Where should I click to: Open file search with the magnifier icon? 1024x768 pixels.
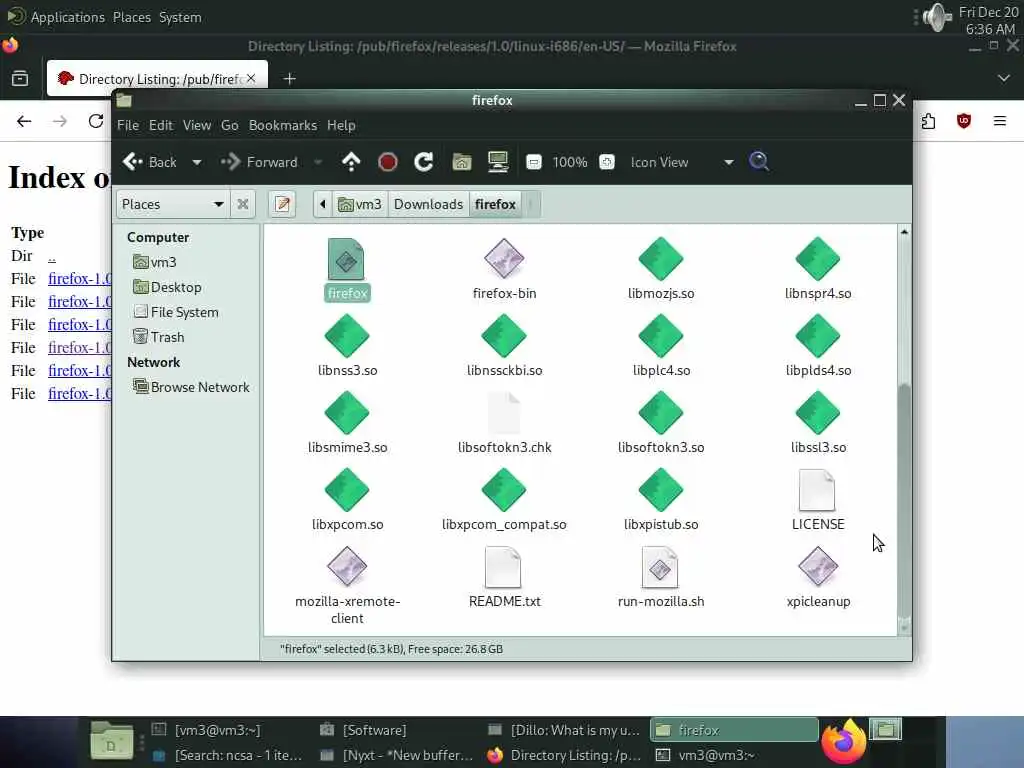tap(759, 161)
